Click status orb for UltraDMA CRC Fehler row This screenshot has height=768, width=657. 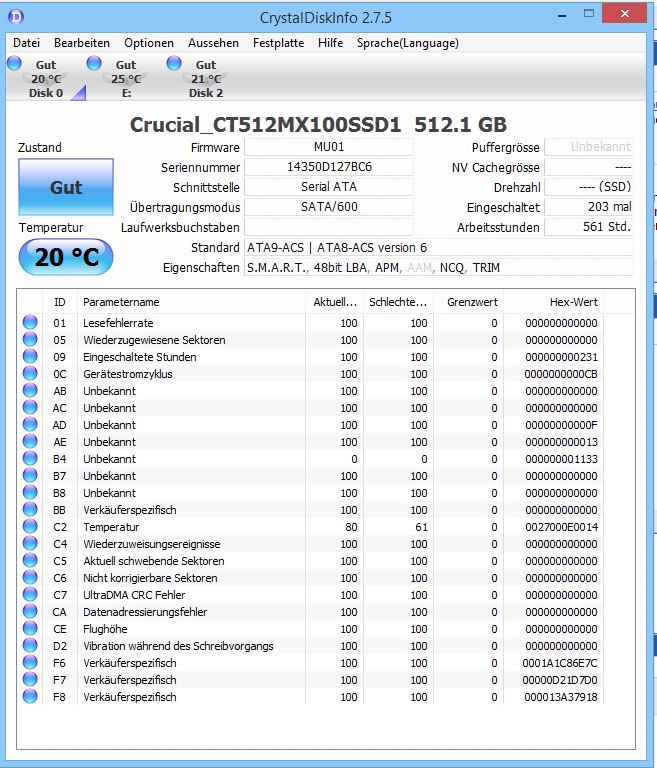30,594
